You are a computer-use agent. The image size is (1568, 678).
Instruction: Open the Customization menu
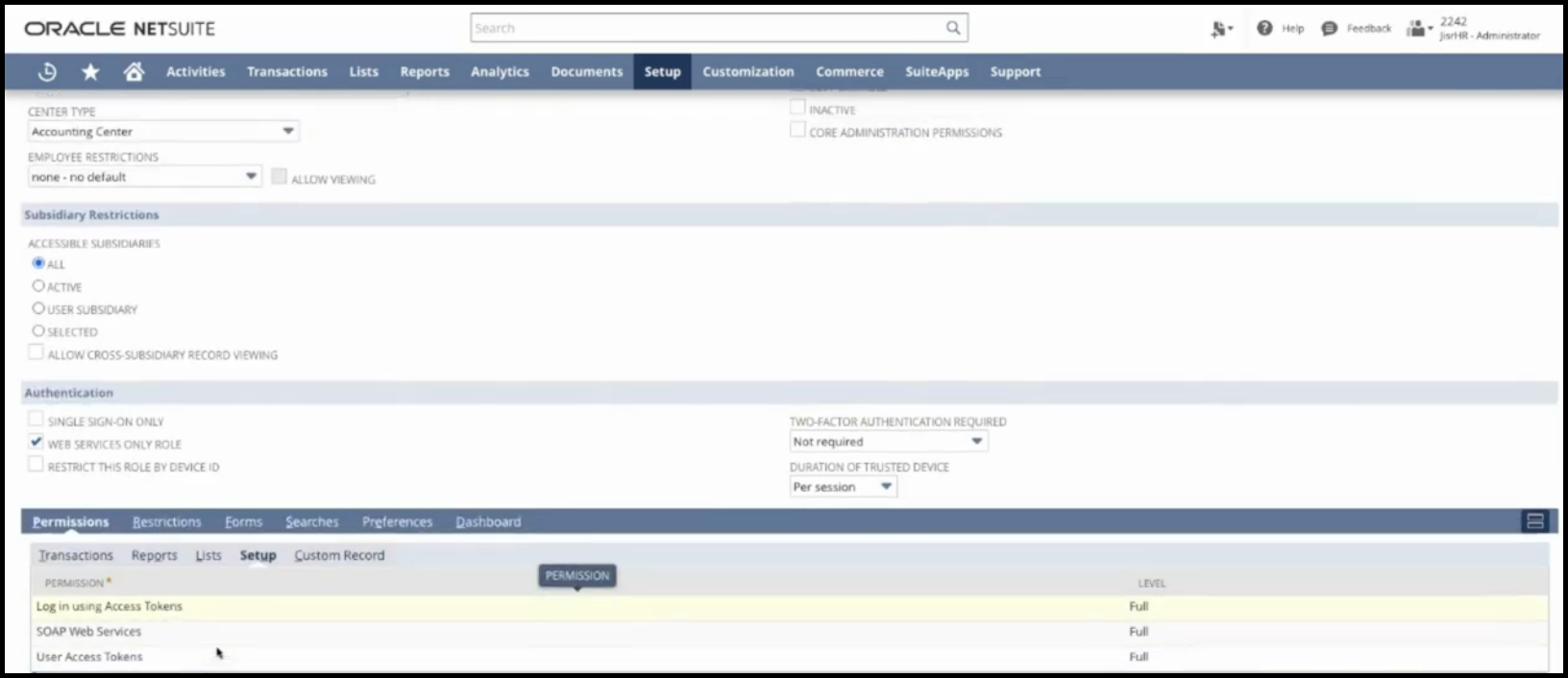pyautogui.click(x=747, y=72)
